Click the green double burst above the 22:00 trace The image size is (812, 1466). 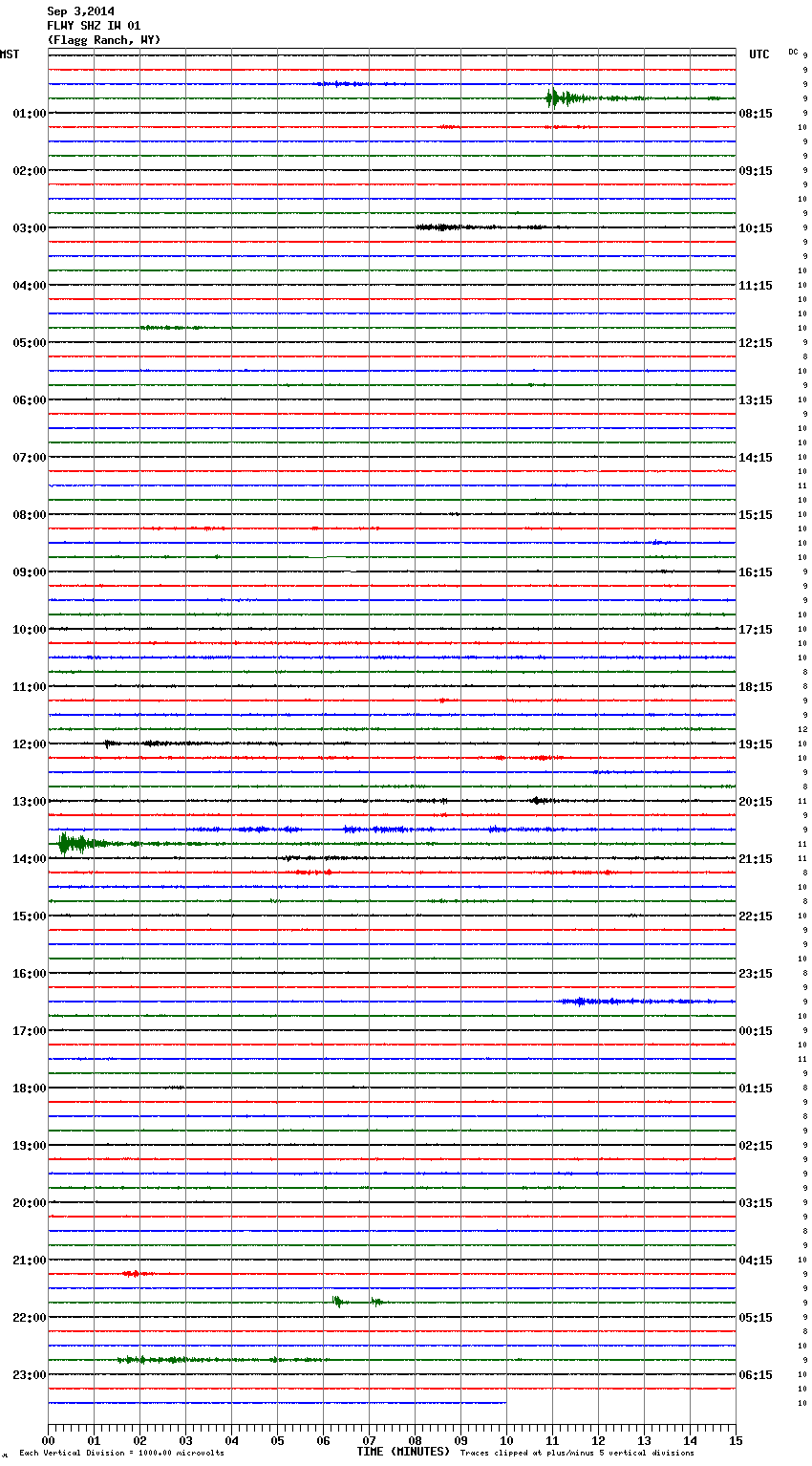[x=357, y=1302]
